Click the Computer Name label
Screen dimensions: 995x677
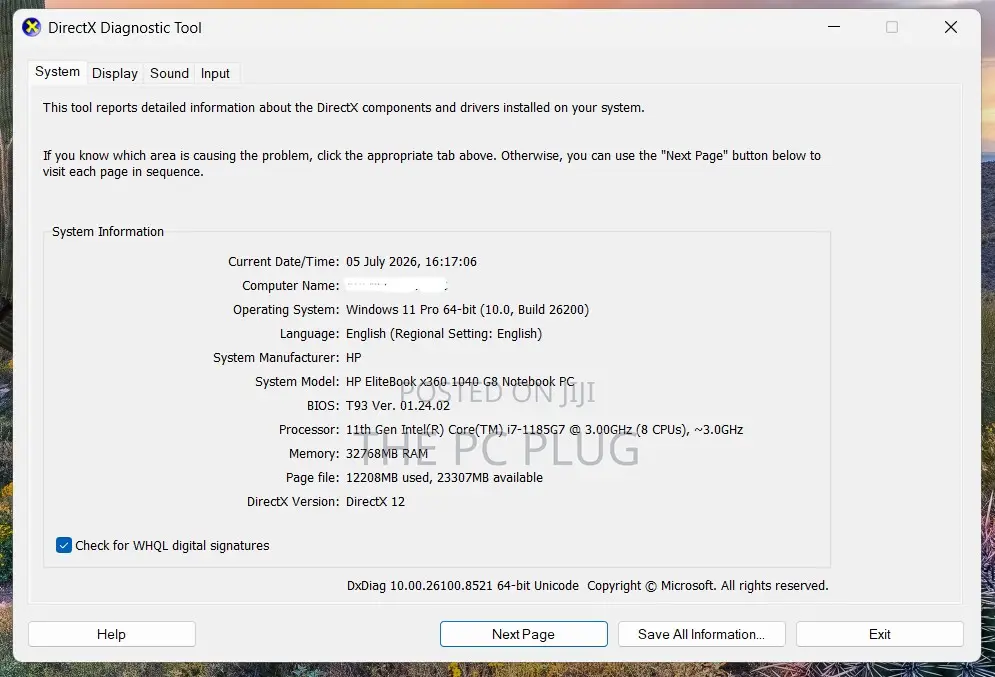(291, 286)
